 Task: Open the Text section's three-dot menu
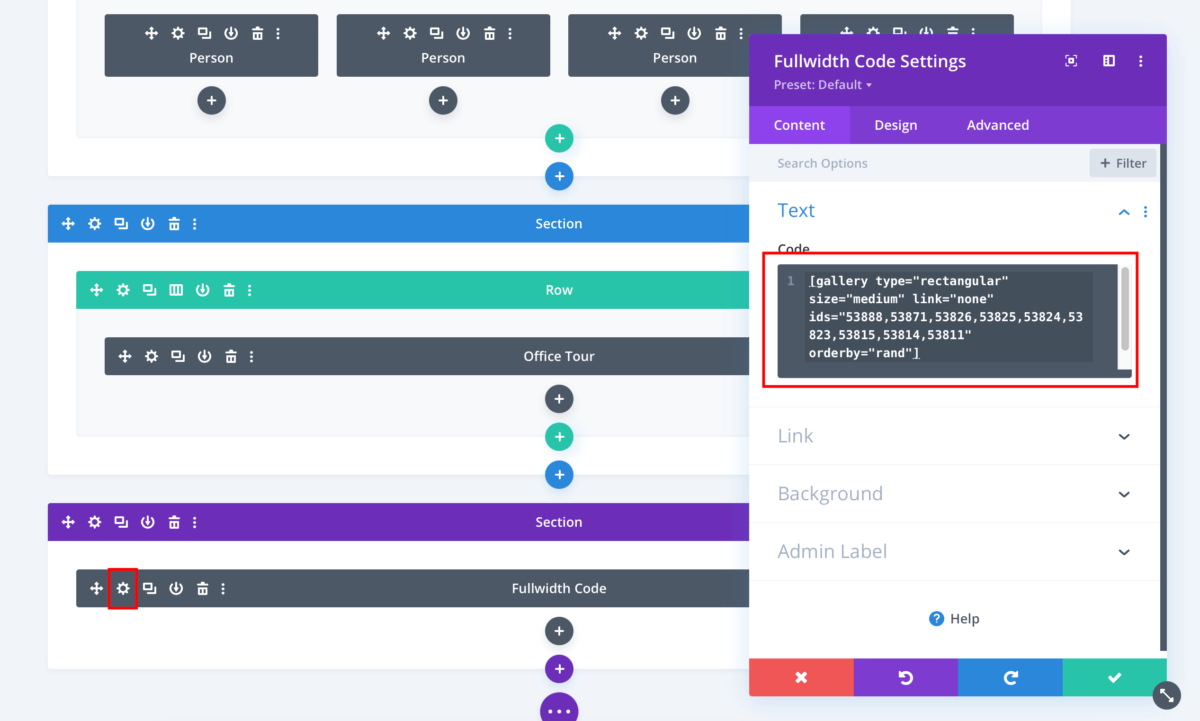point(1145,211)
